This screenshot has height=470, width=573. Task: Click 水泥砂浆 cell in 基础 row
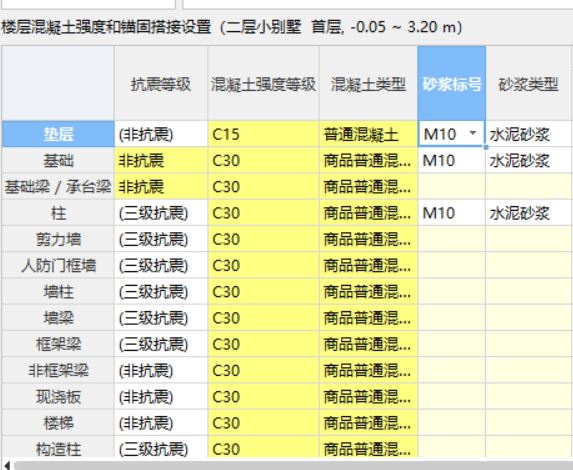point(528,160)
